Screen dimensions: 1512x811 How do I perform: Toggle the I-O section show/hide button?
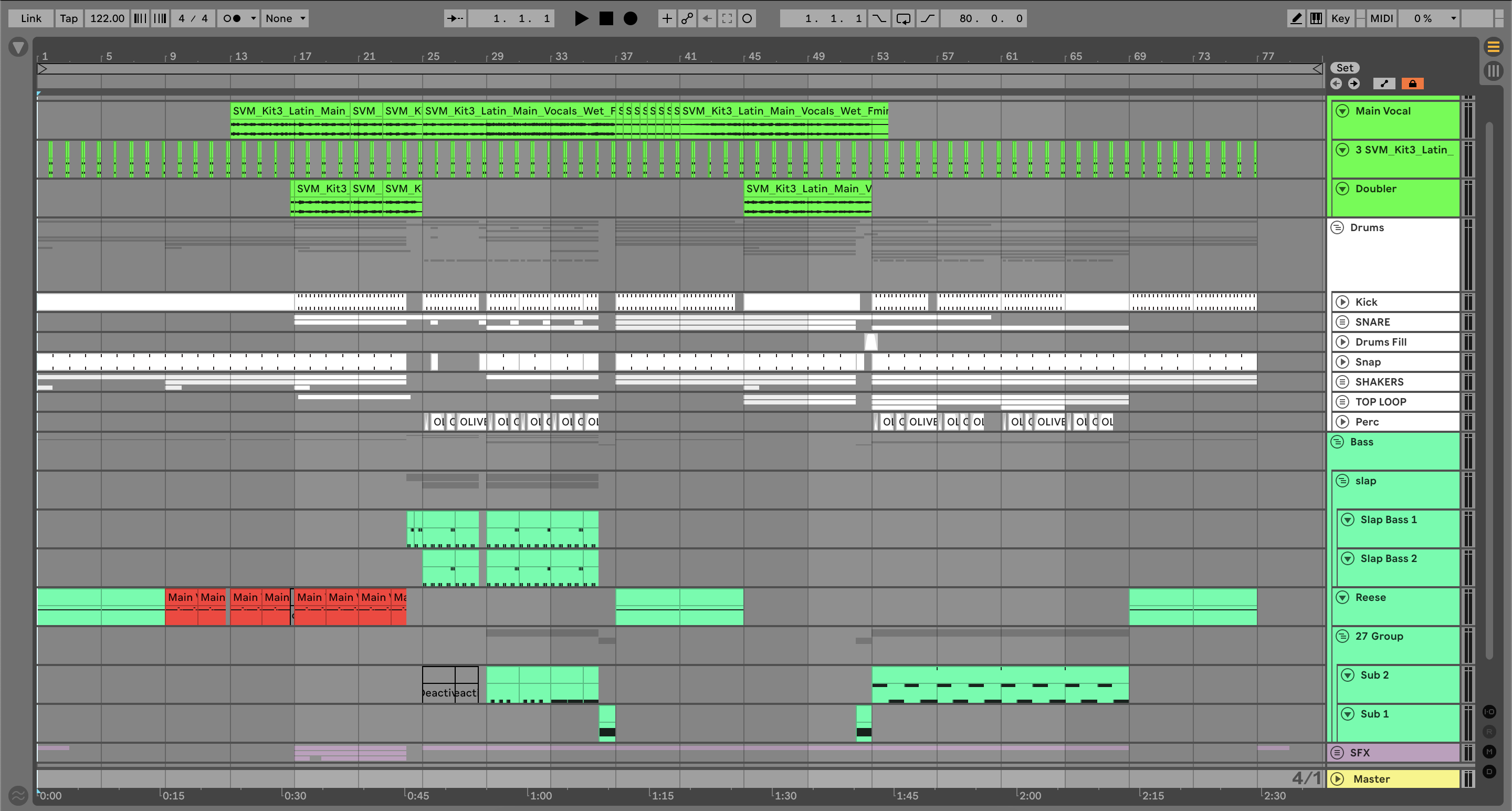click(x=1489, y=712)
